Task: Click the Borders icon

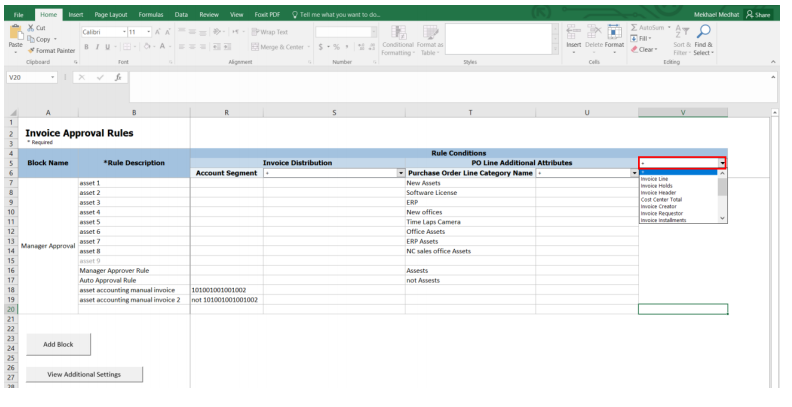Action: click(x=126, y=47)
